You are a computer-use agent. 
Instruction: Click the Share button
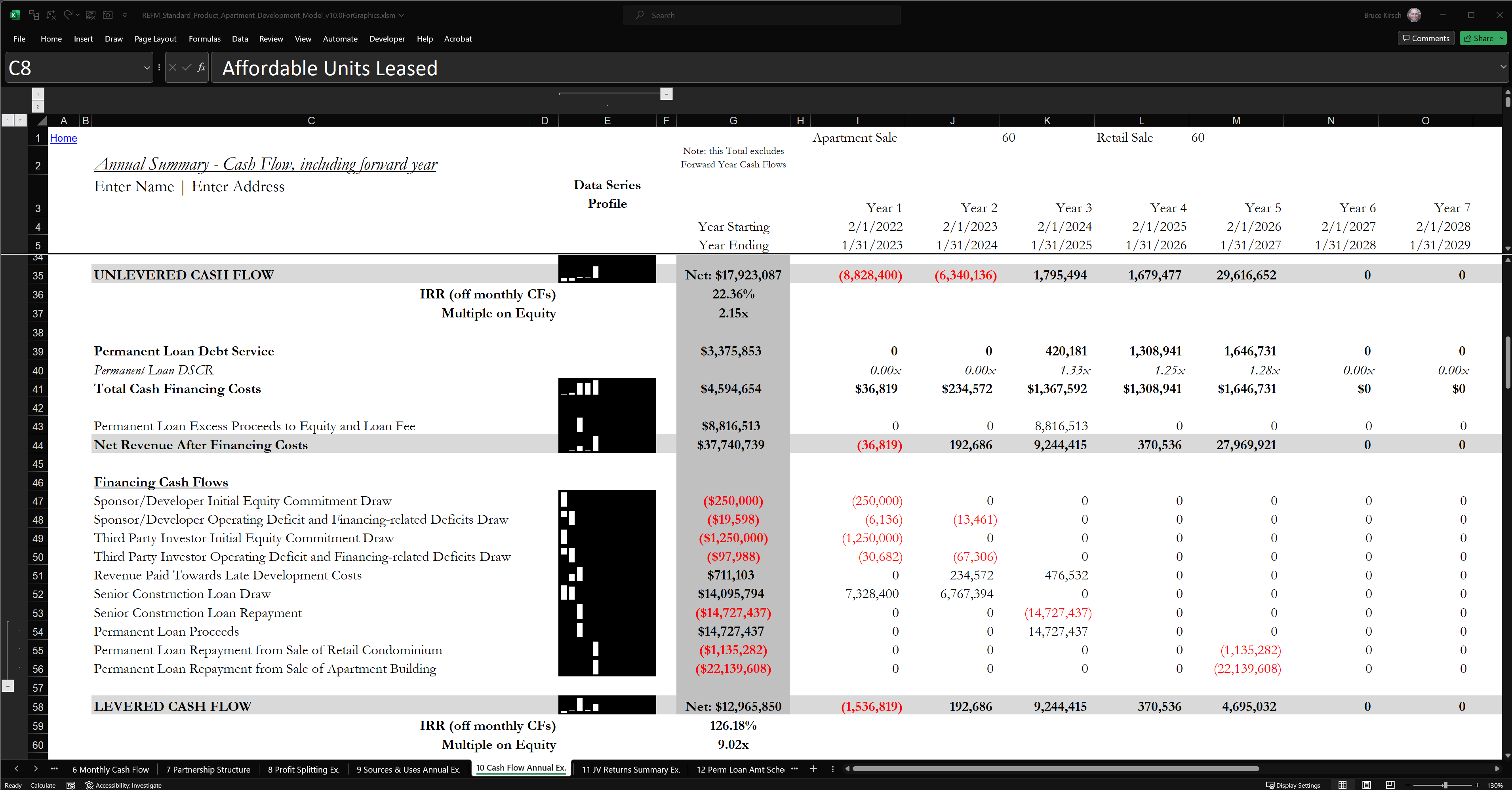(x=1479, y=38)
